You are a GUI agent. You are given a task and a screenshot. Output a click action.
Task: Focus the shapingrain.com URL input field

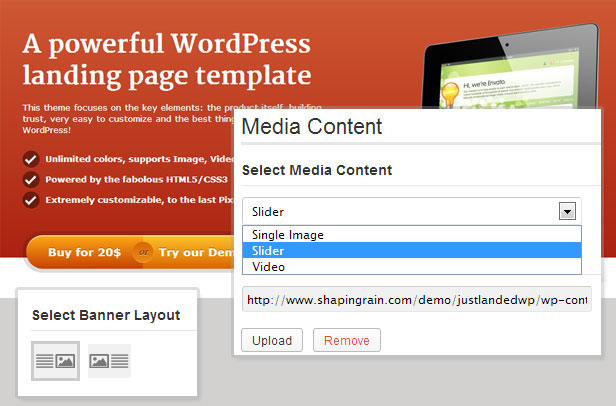(416, 299)
